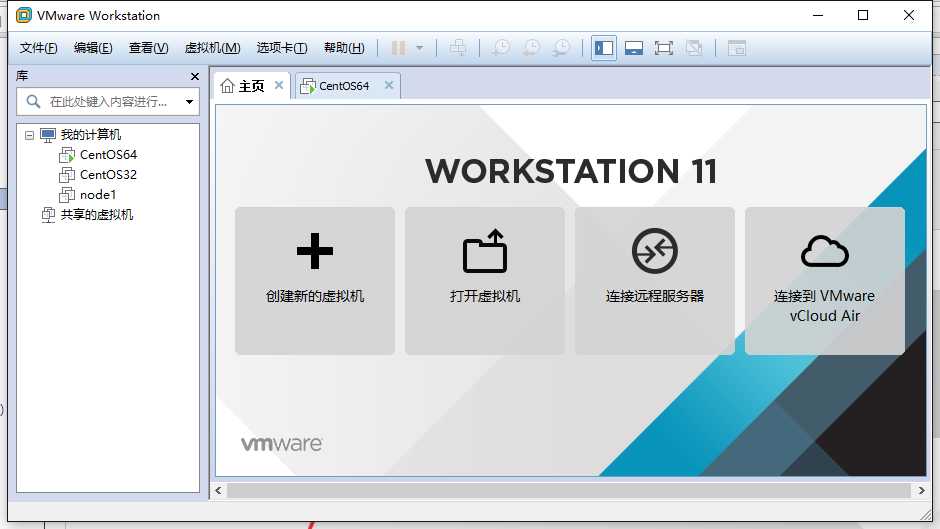Open the 帮助(H) menu
940x529 pixels.
click(x=344, y=48)
